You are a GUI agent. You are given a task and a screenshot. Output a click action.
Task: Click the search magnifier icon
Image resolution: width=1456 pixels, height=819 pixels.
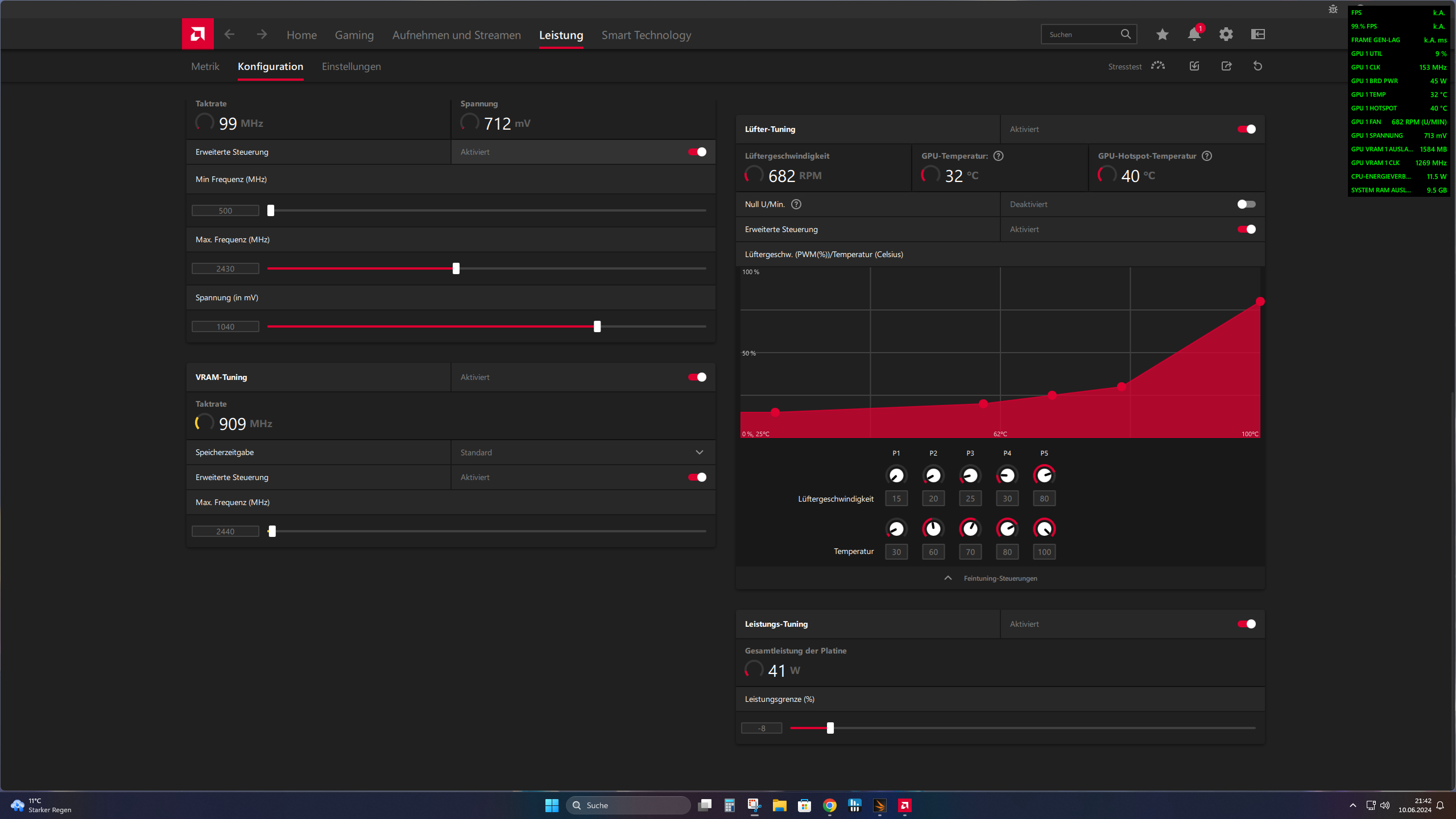click(1125, 34)
